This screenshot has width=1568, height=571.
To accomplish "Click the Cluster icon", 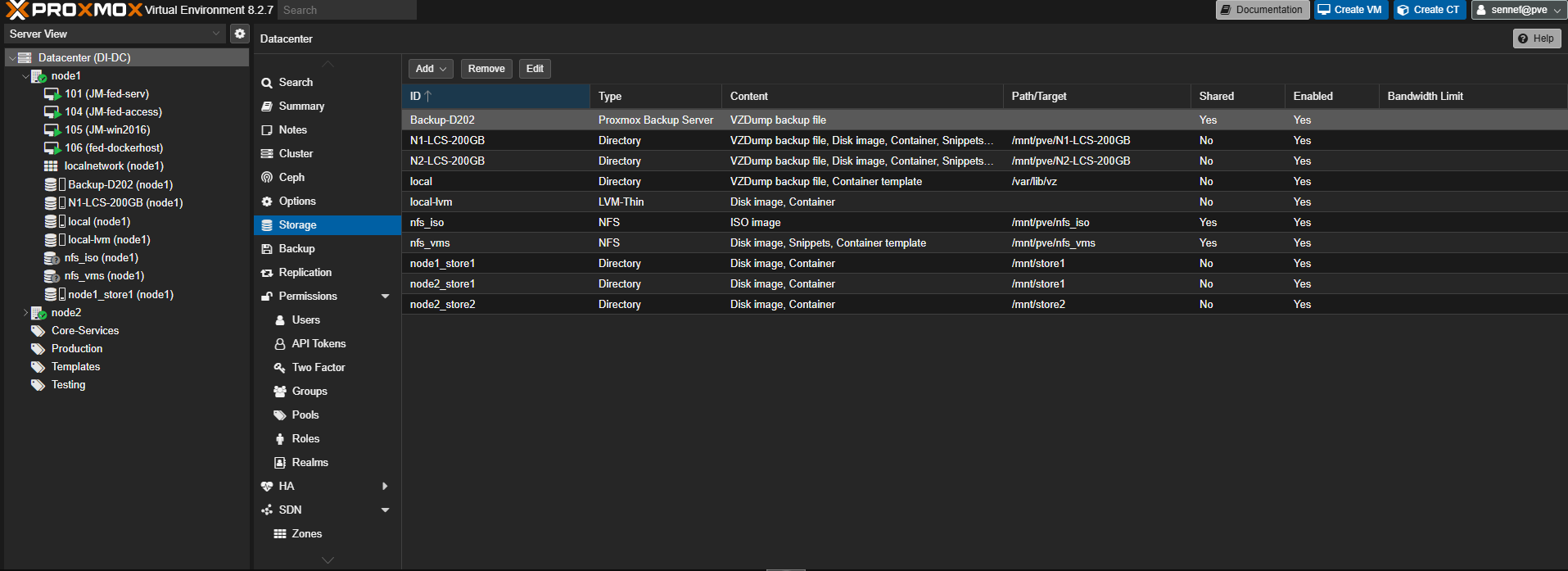I will [267, 154].
